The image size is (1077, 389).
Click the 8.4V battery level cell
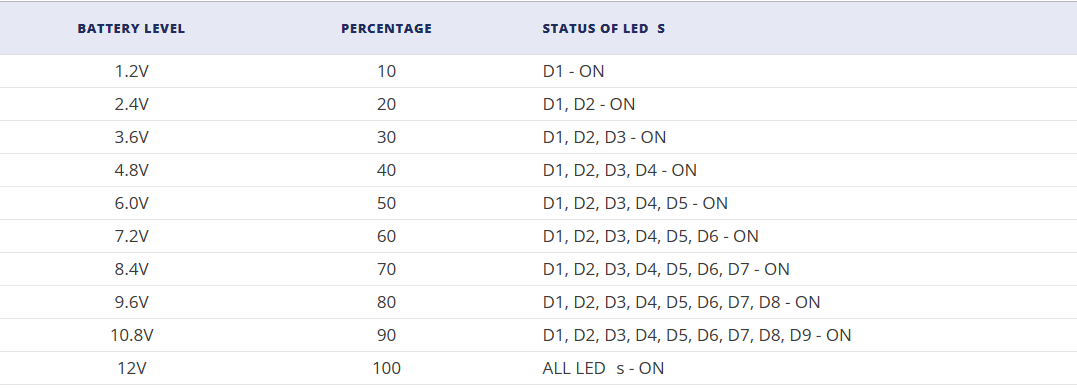[131, 269]
